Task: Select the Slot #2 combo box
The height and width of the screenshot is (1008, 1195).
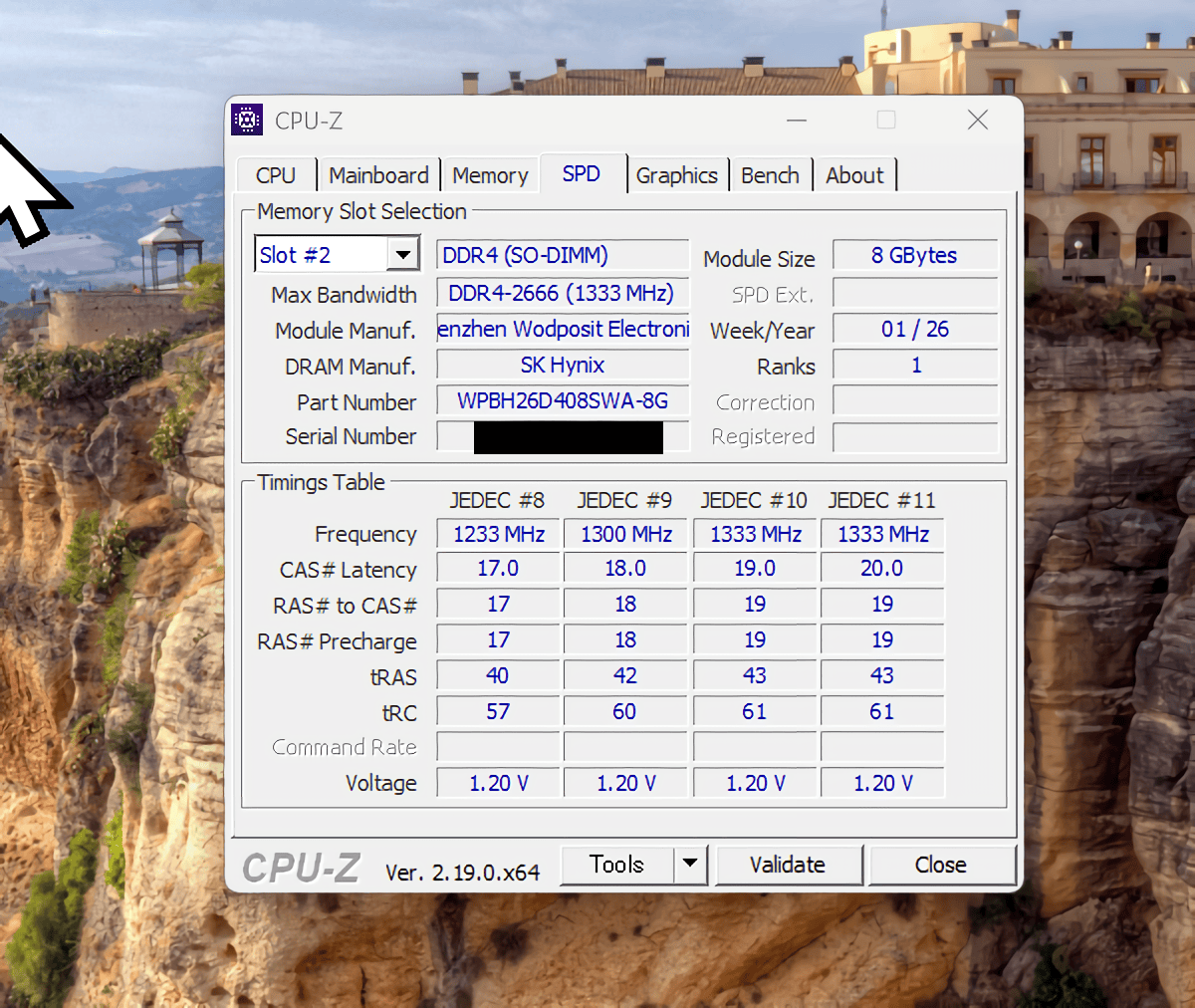Action: click(337, 255)
